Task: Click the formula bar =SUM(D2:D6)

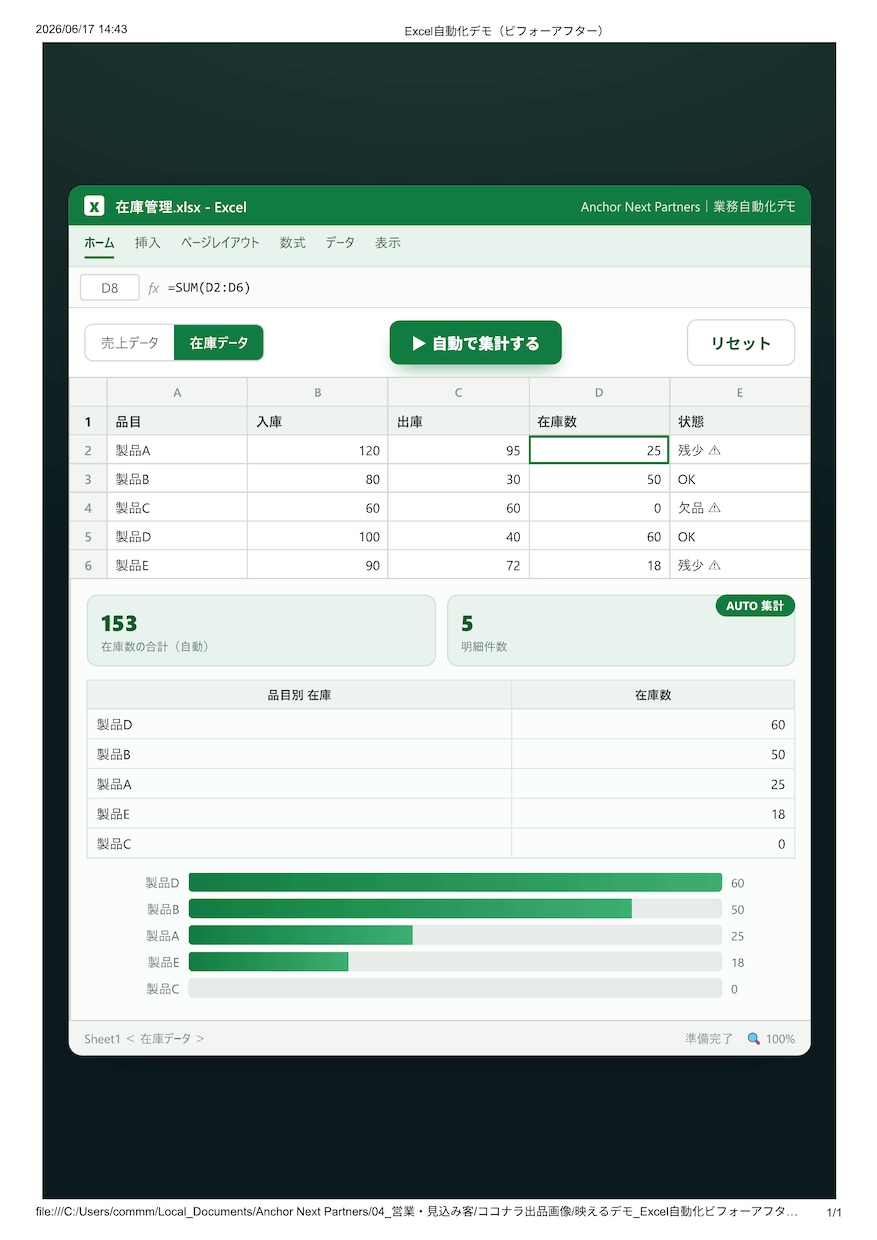Action: click(x=210, y=288)
